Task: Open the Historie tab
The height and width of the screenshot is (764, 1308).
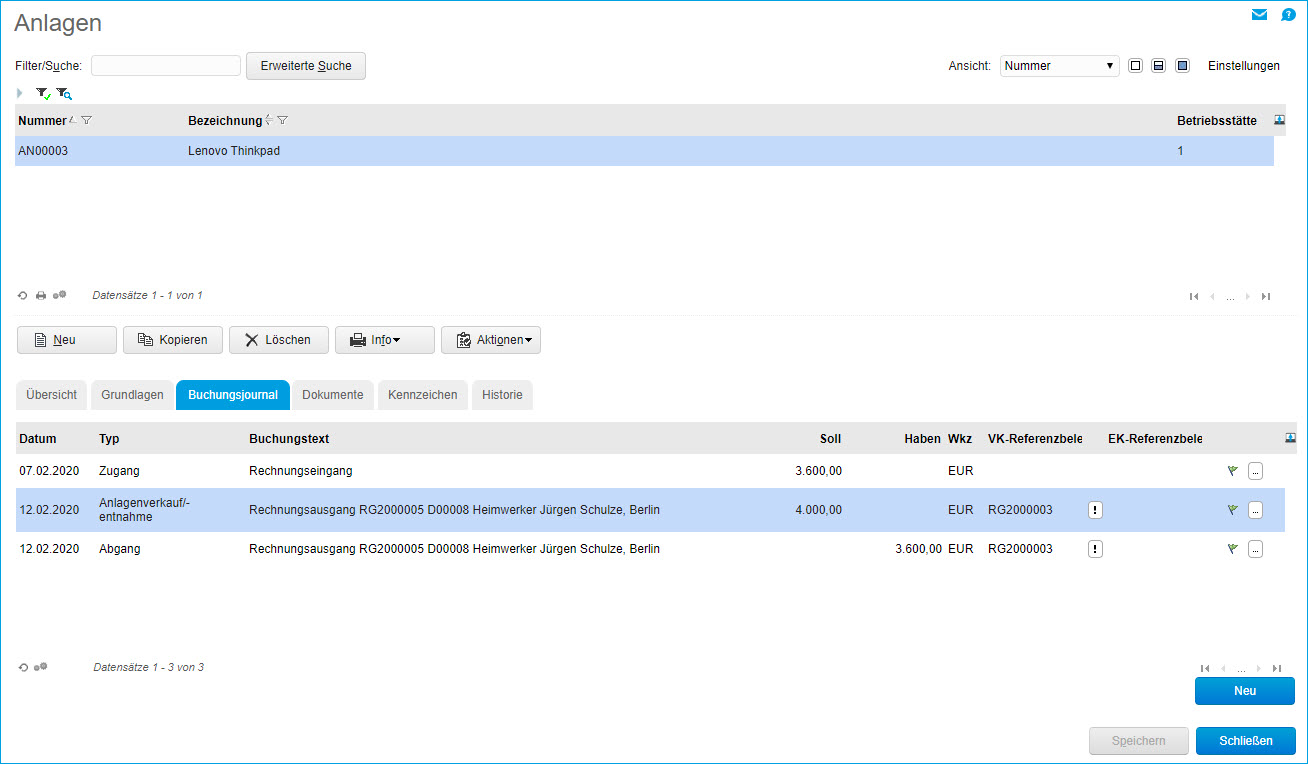Action: click(502, 395)
